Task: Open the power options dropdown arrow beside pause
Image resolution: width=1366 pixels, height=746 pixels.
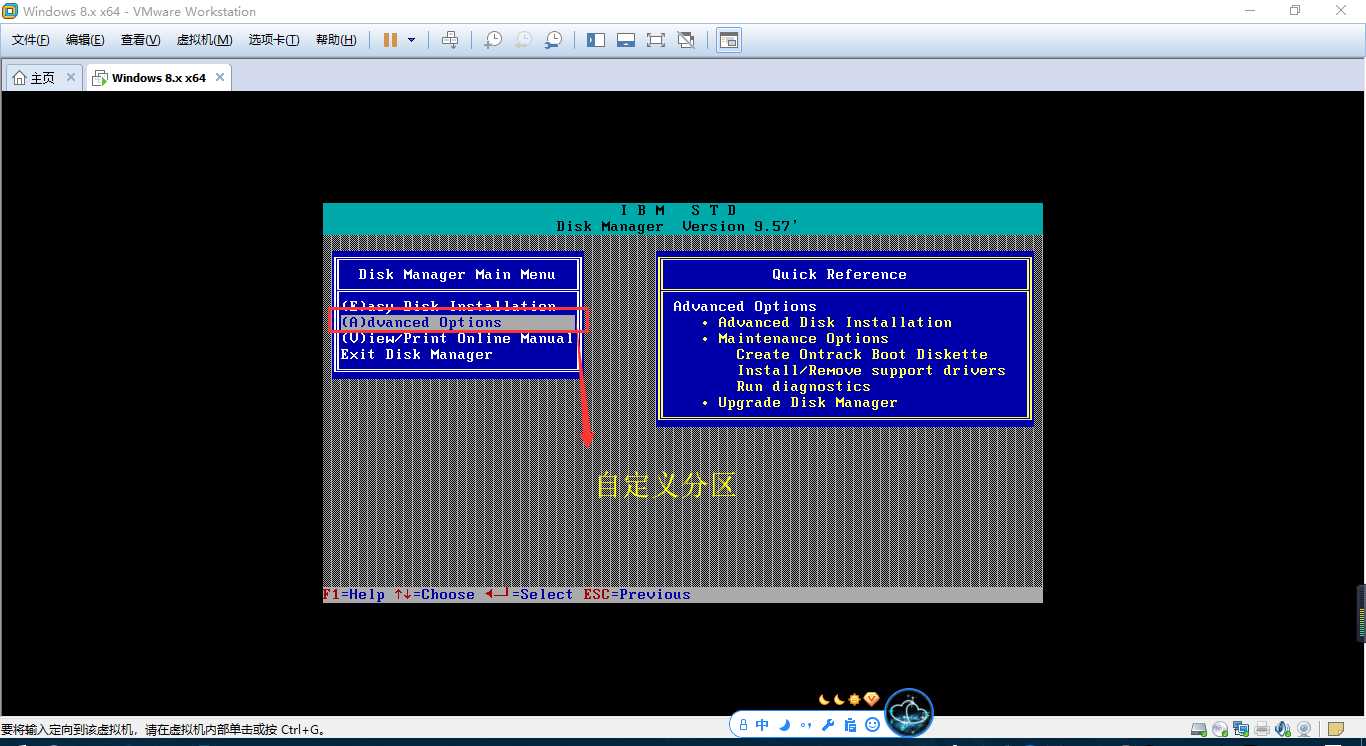Action: tap(412, 40)
